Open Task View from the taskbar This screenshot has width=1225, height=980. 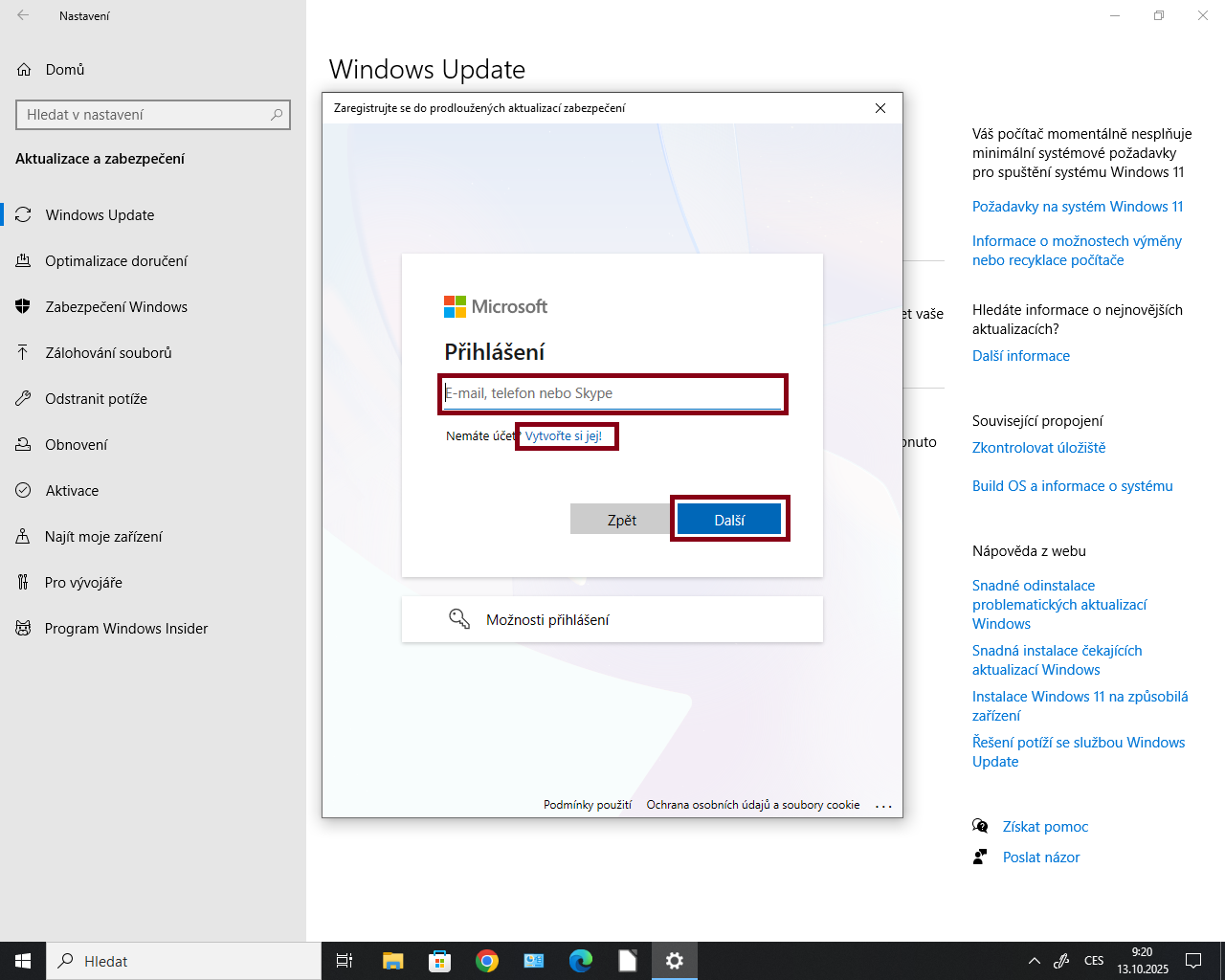[x=345, y=961]
